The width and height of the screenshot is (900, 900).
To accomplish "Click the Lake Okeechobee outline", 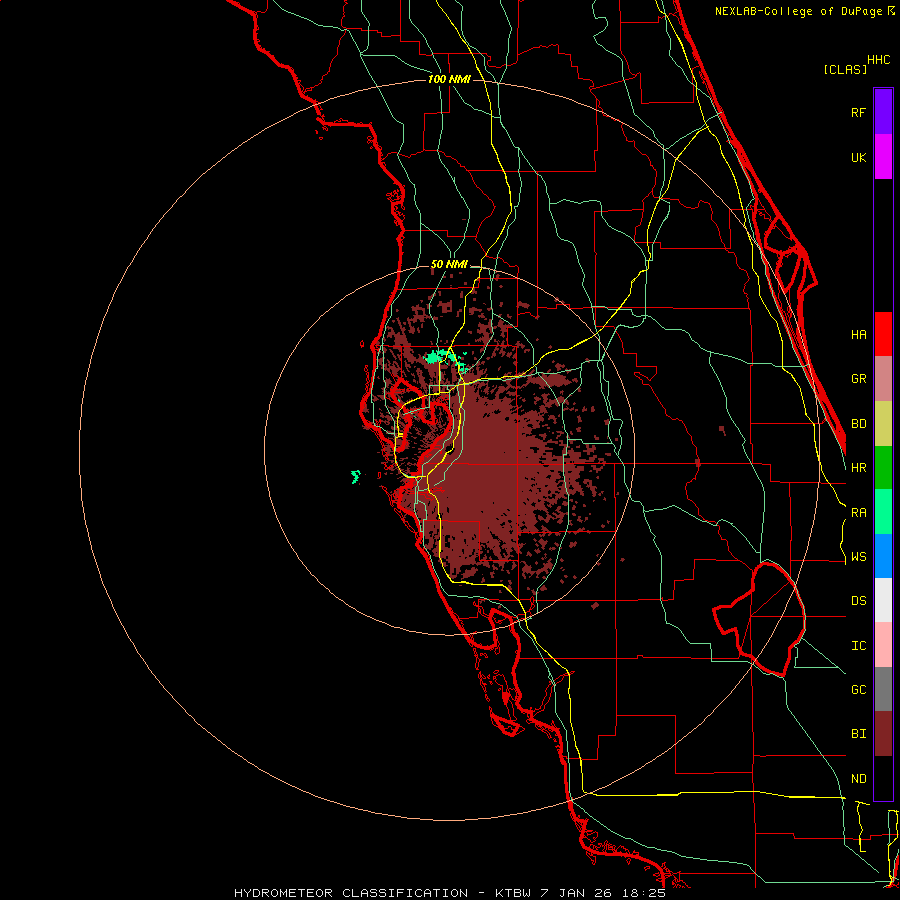I will click(759, 619).
